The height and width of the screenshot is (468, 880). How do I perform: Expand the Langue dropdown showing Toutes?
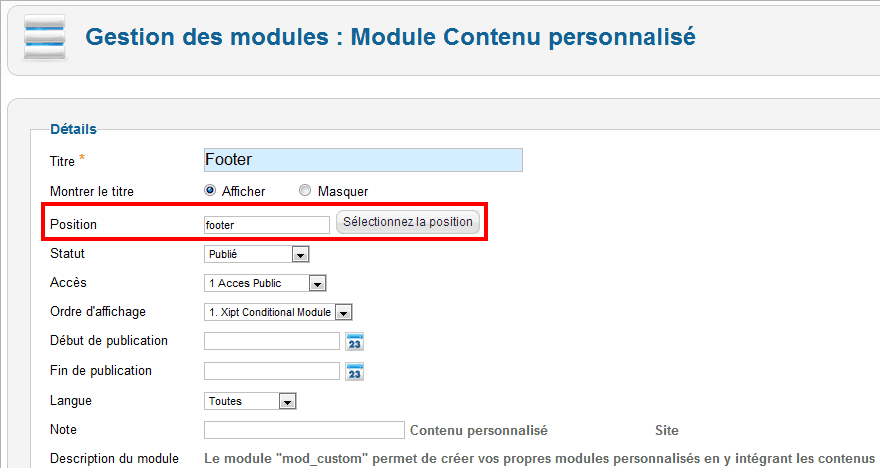click(250, 401)
